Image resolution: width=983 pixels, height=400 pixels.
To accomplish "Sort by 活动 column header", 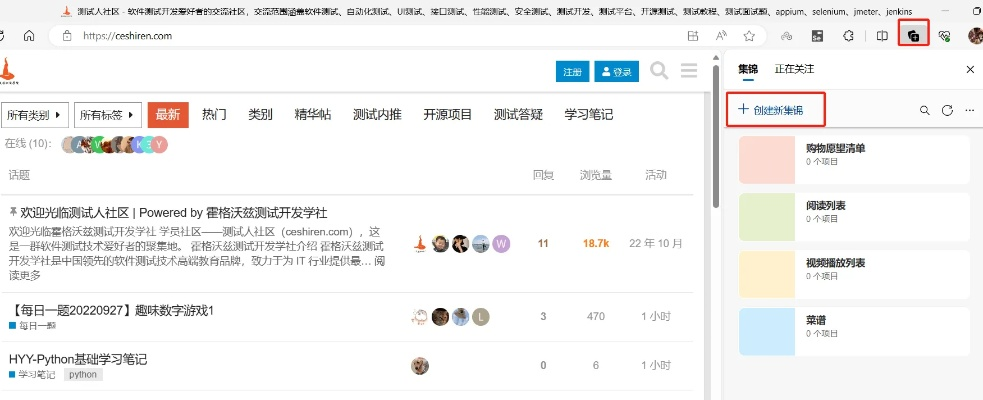I will point(656,175).
